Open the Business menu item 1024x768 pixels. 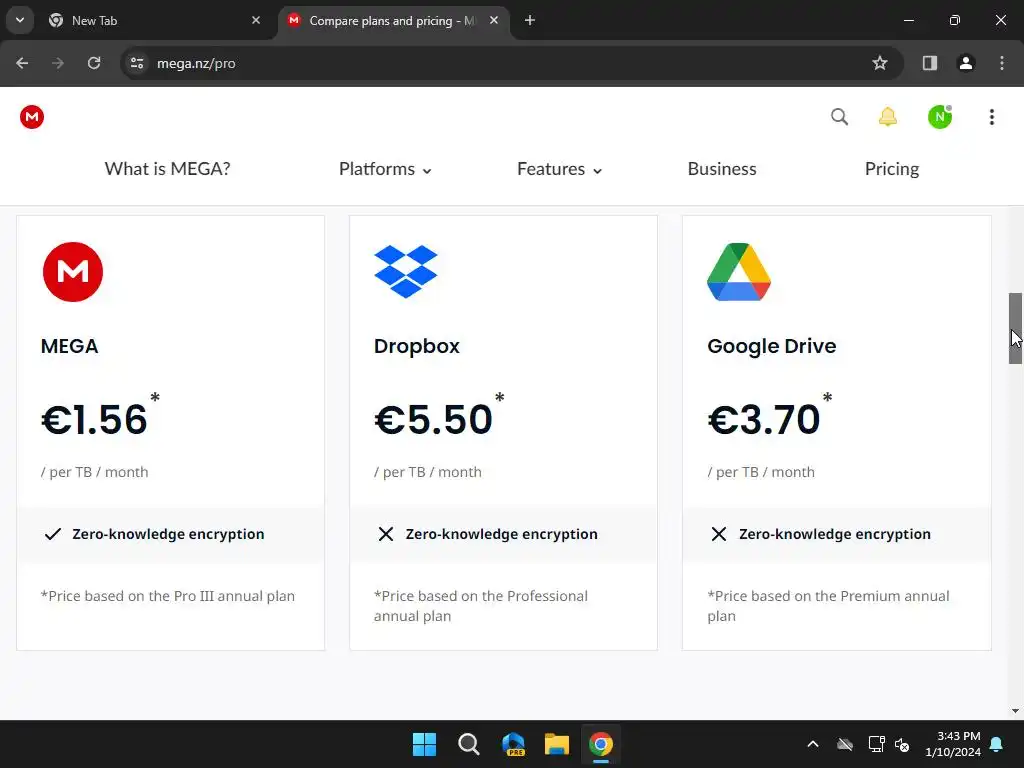pyautogui.click(x=722, y=169)
